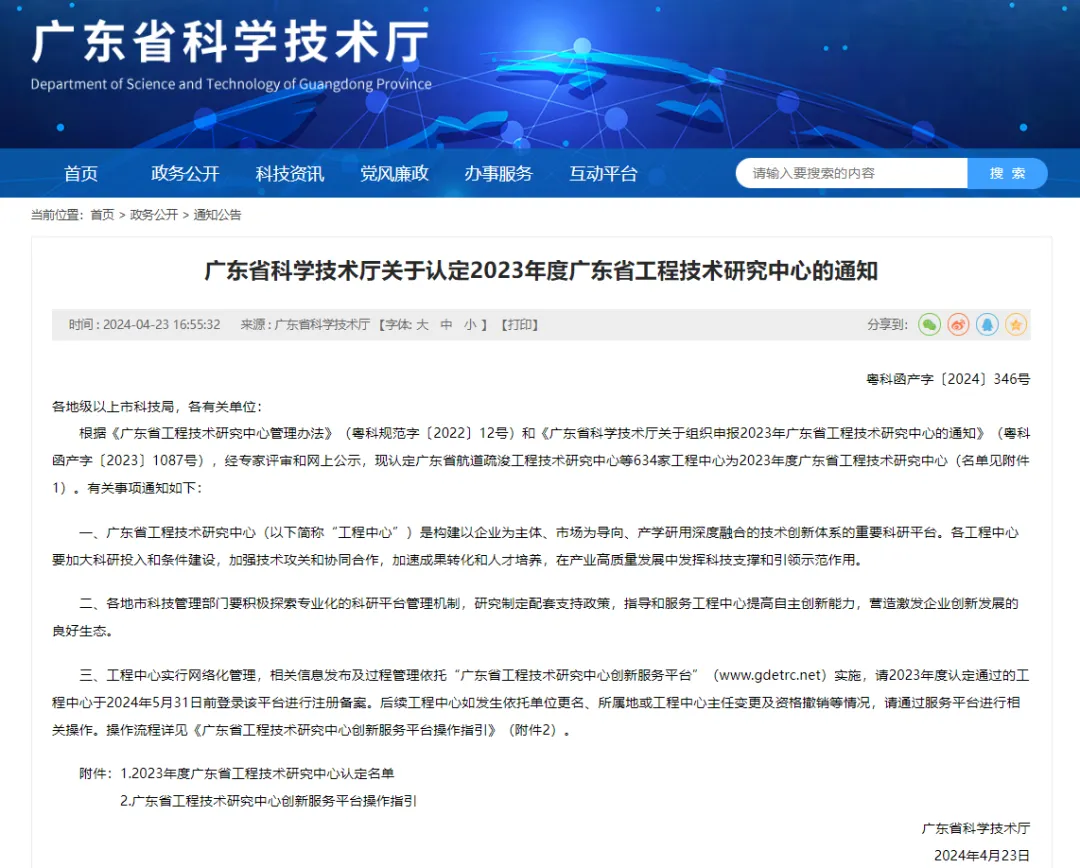Click the 搜索 search button

coord(1008,173)
